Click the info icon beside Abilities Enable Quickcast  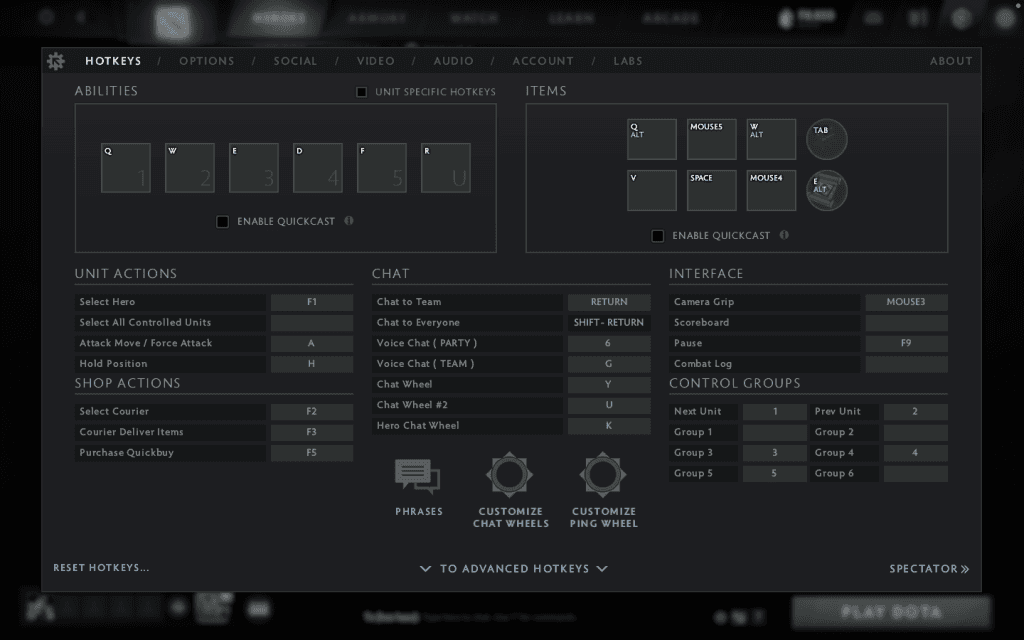pyautogui.click(x=348, y=221)
